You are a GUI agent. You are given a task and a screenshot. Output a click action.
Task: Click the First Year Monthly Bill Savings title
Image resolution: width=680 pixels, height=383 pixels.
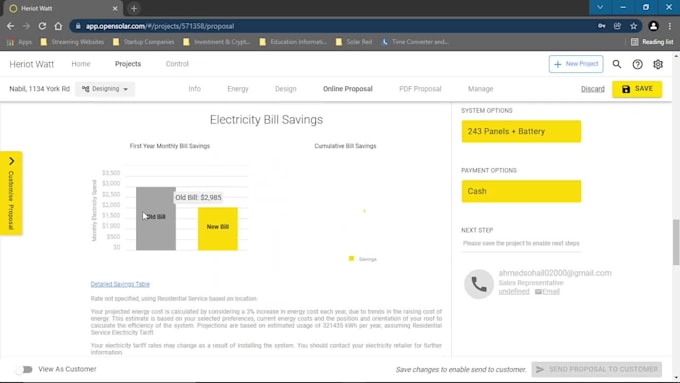pyautogui.click(x=170, y=146)
